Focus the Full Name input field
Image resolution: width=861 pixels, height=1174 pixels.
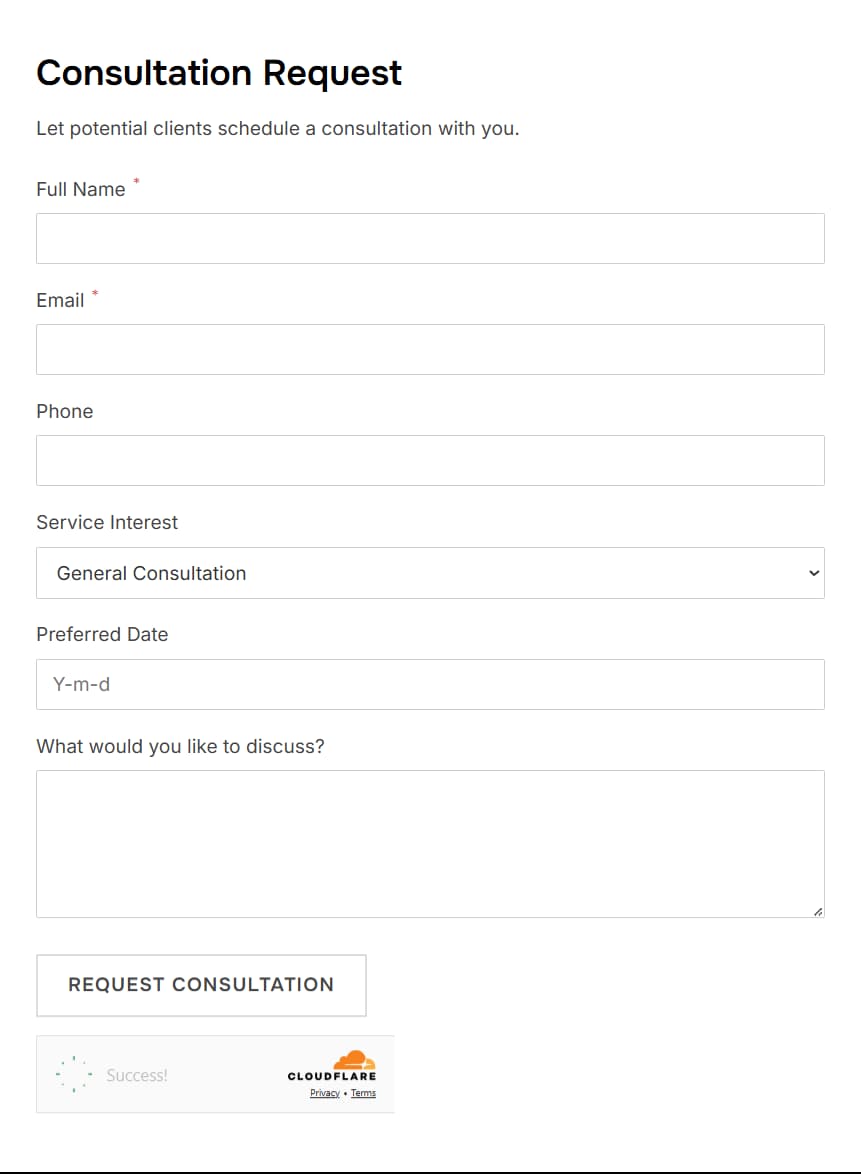pyautogui.click(x=430, y=238)
